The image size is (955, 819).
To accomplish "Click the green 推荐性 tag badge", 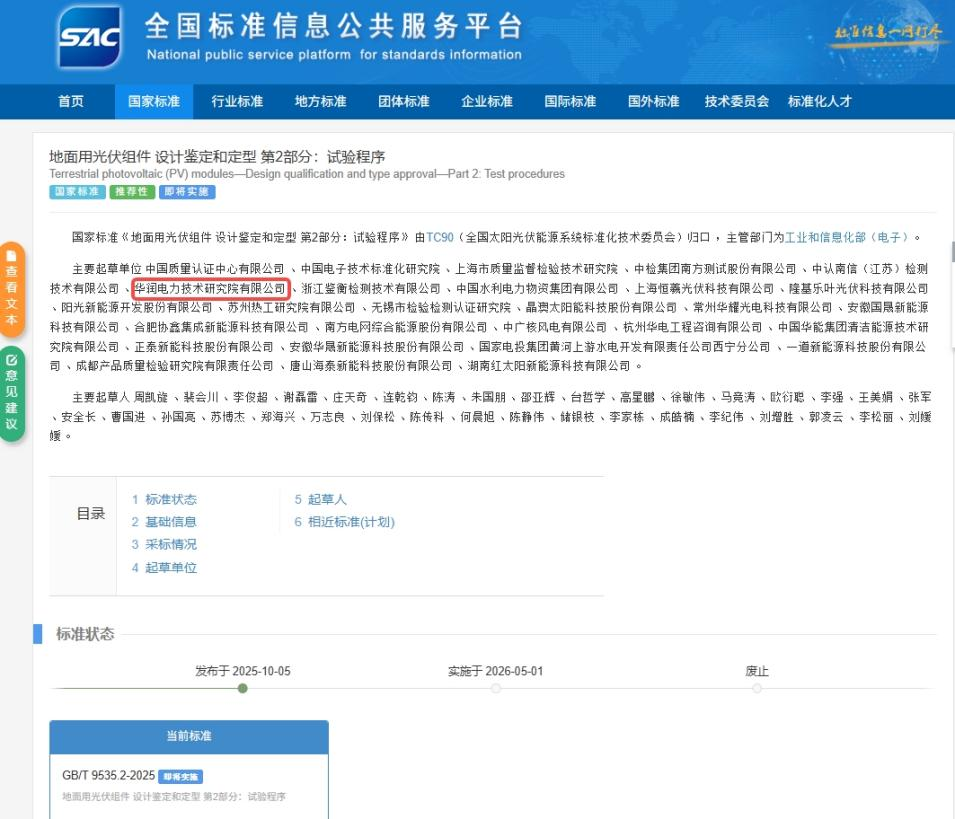I will coord(130,192).
